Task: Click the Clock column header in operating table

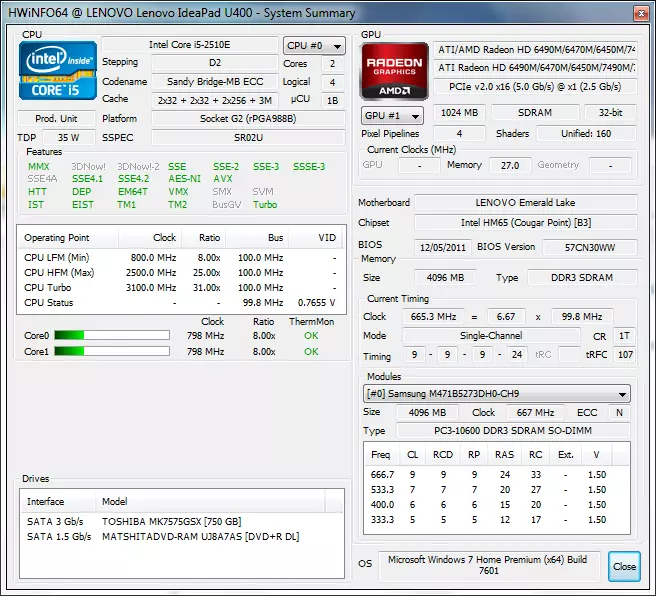Action: [150, 238]
